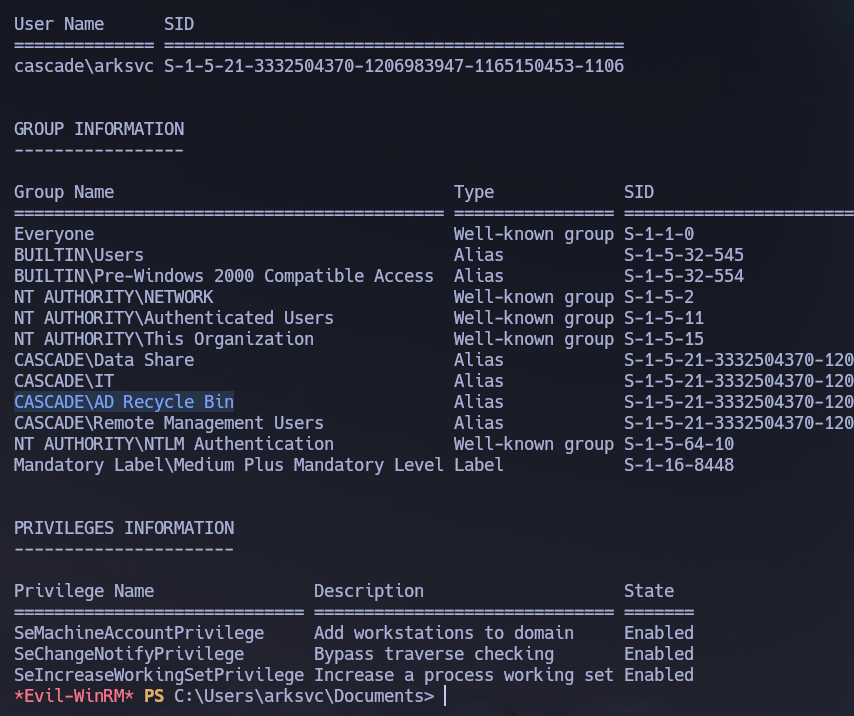This screenshot has width=854, height=716.
Task: Select the Everyone well-known group
Action: tap(53, 233)
